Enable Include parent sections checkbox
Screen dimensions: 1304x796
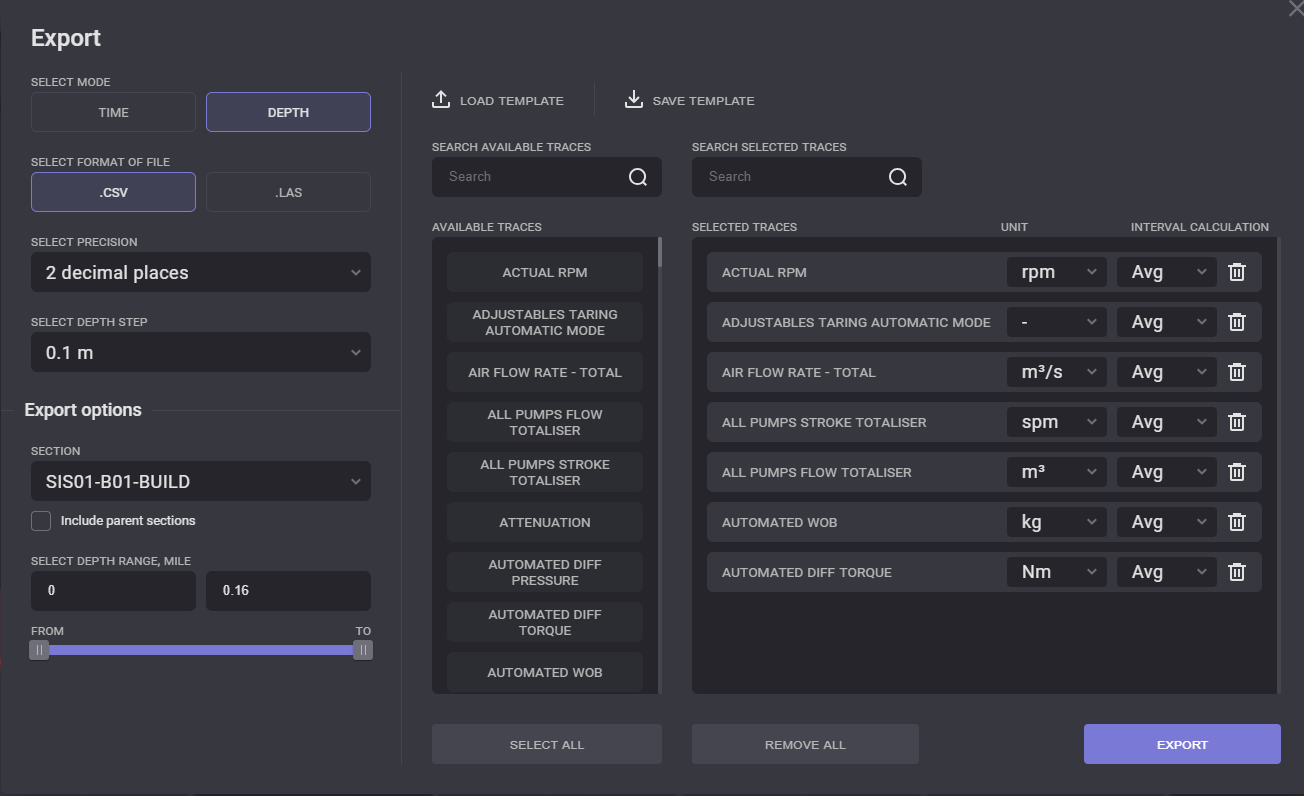point(41,521)
